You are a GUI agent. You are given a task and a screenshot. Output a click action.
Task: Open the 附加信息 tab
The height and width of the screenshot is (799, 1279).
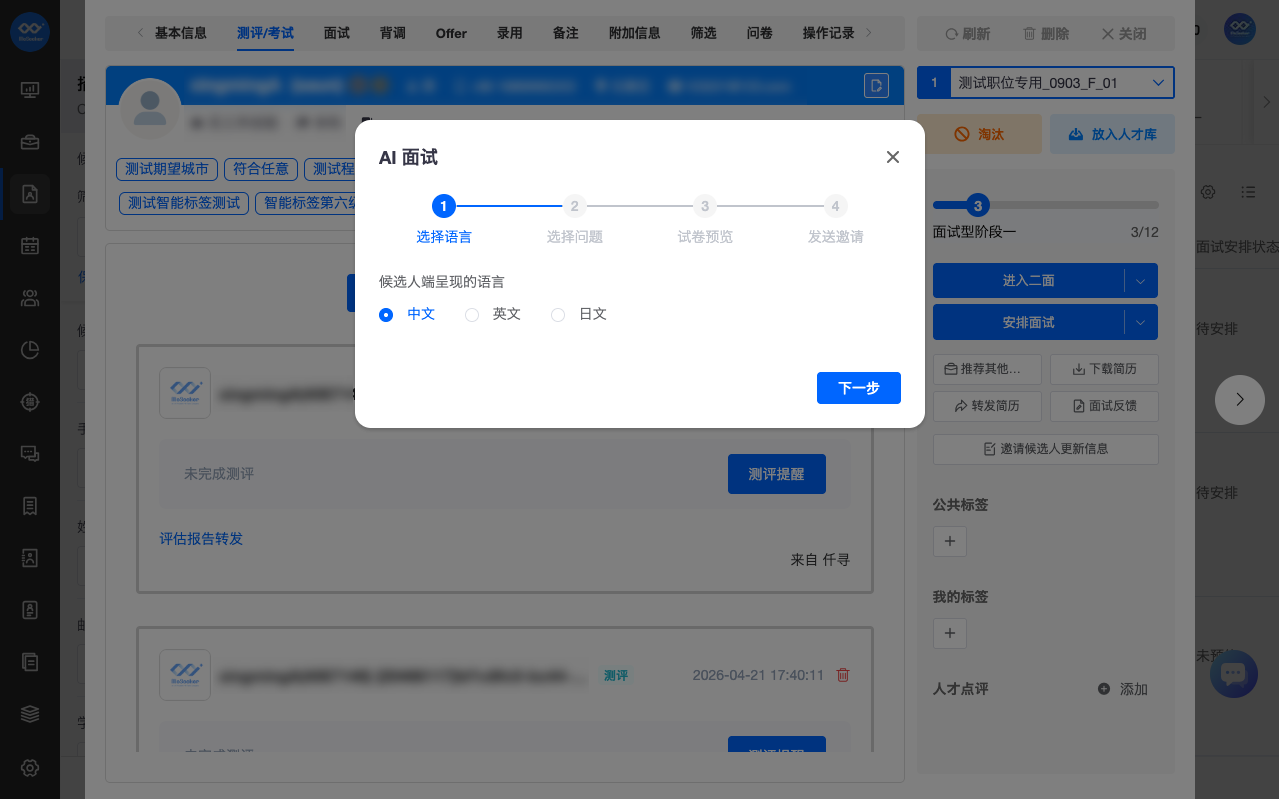point(635,33)
